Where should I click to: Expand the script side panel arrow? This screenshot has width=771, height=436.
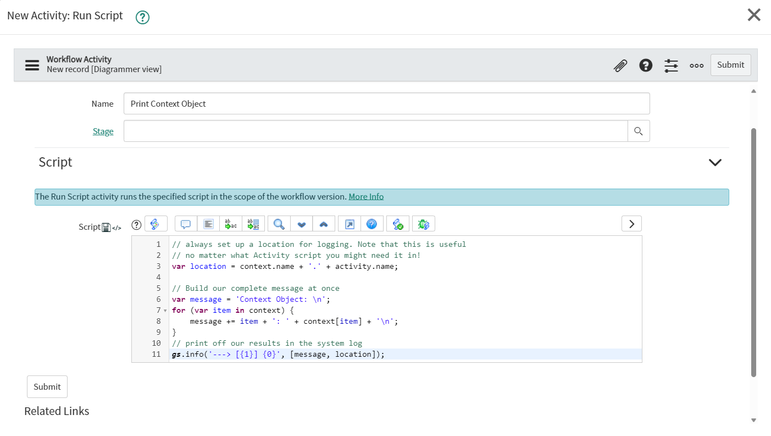631,224
